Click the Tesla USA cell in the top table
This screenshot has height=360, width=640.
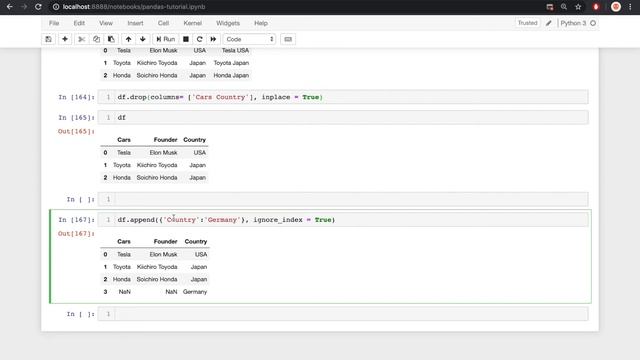[x=235, y=51]
